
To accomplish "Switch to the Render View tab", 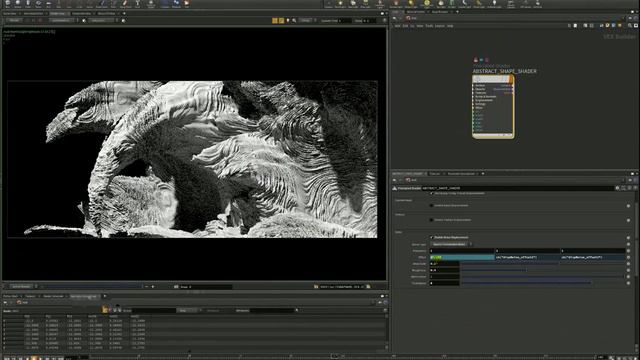I will (59, 13).
